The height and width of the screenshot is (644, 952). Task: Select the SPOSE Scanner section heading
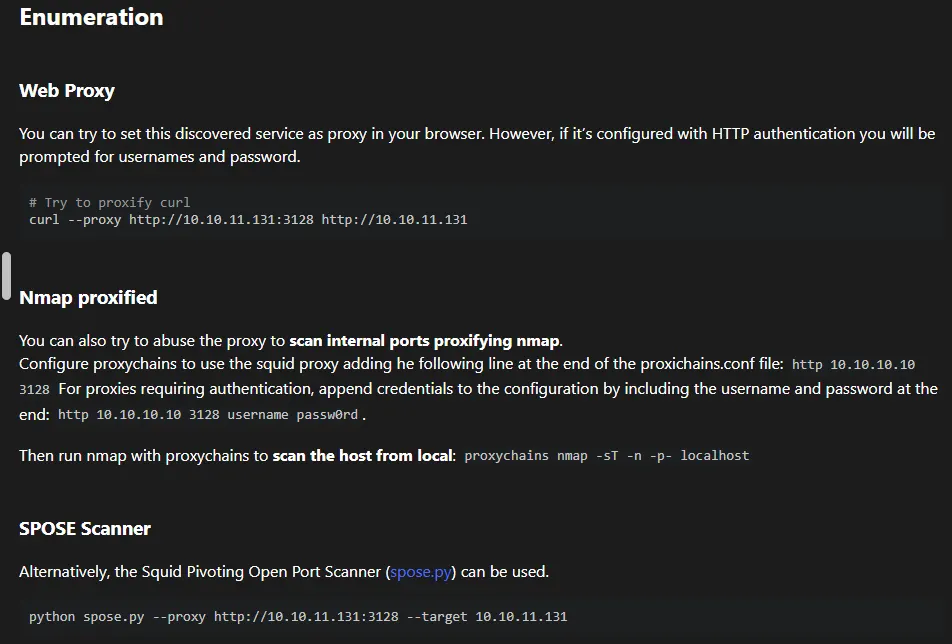(85, 529)
